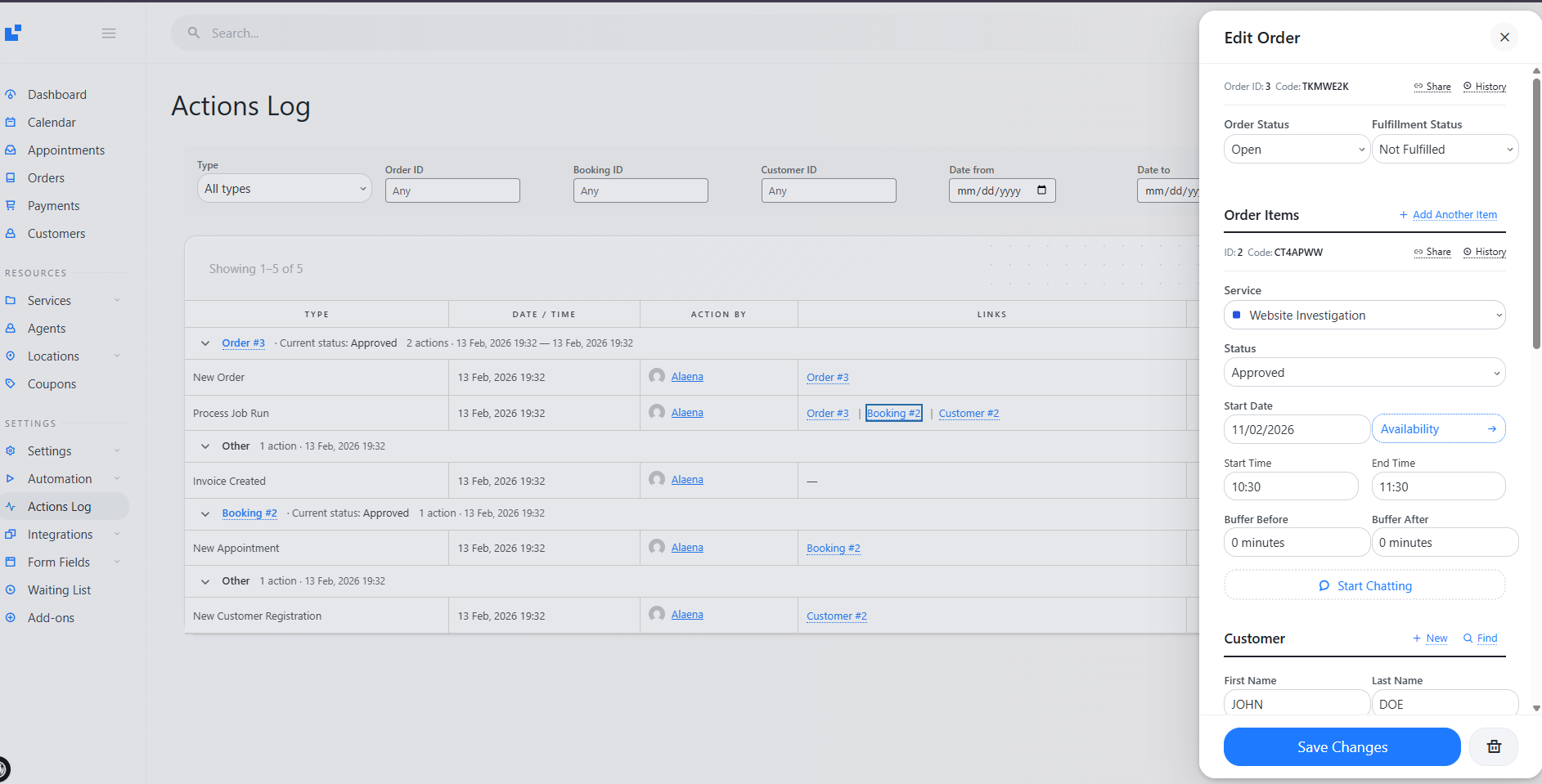Click the app logo in top-left corner
The image size is (1542, 784).
13,33
